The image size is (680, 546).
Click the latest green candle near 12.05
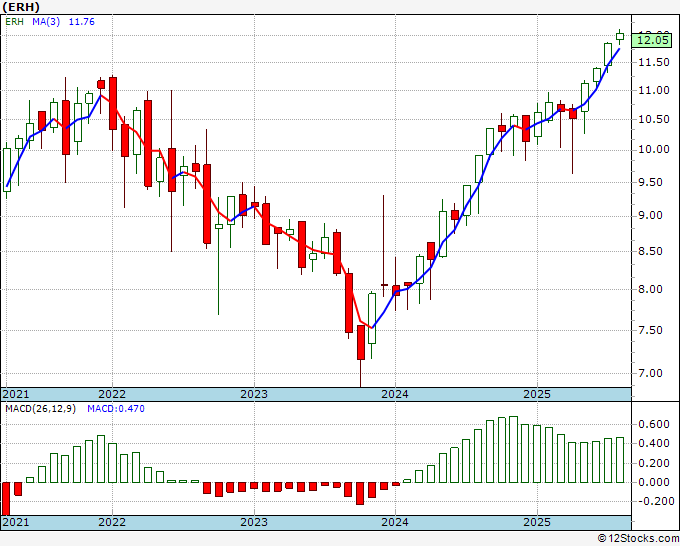pos(620,36)
